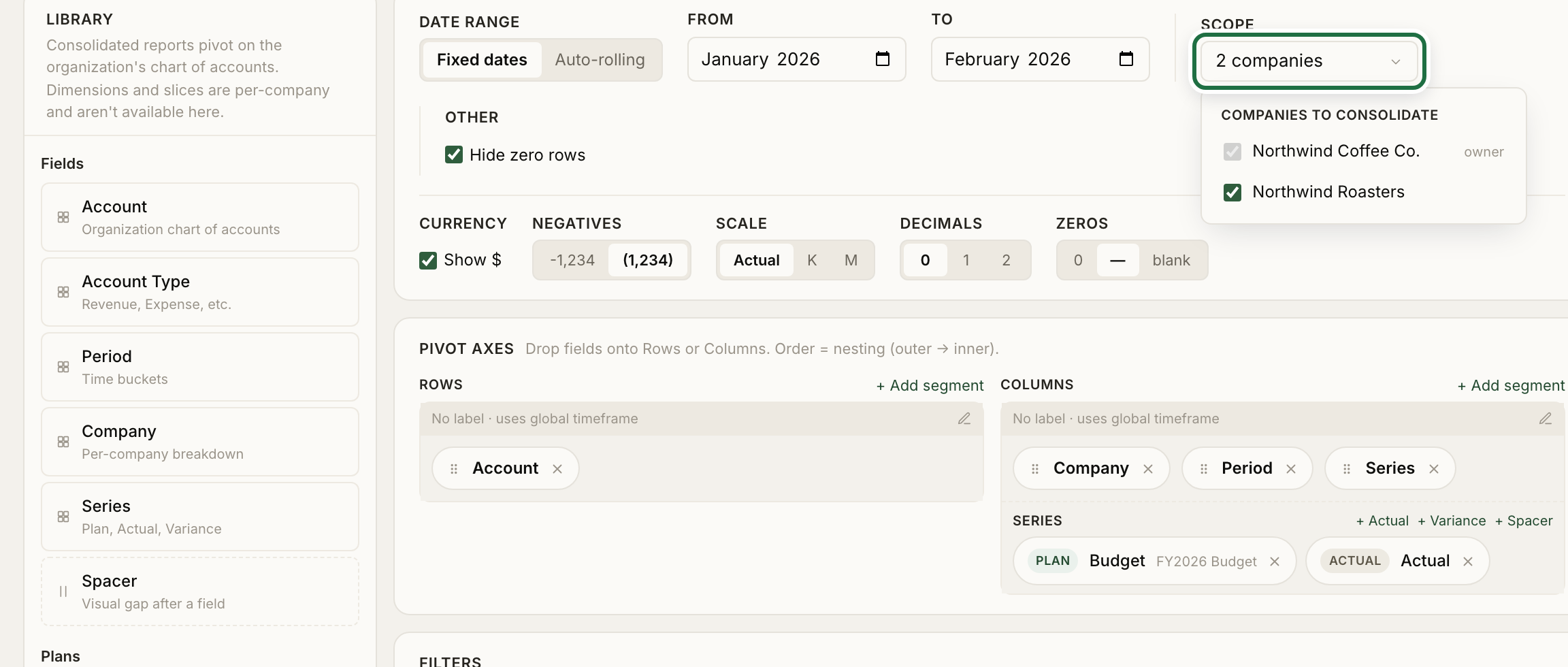Switch date range to Auto-rolling
1568x667 pixels.
(x=600, y=60)
